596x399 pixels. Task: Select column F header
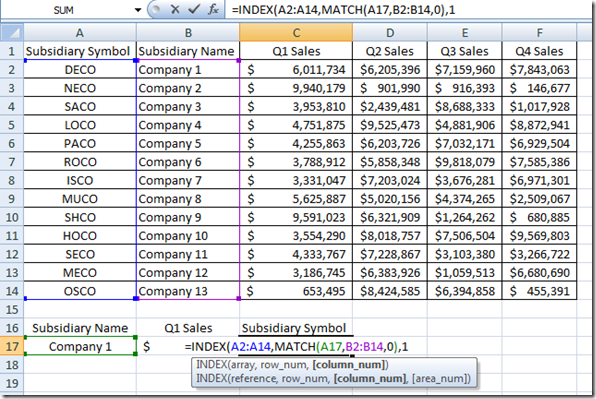(x=539, y=33)
